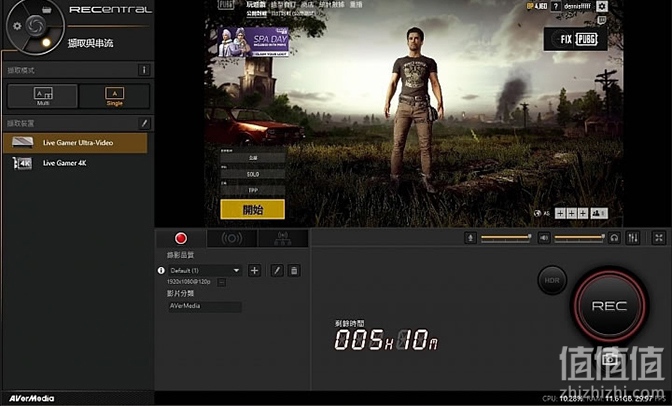Select Multi capture mode
Screen dimensions: 672x406
pos(43,96)
